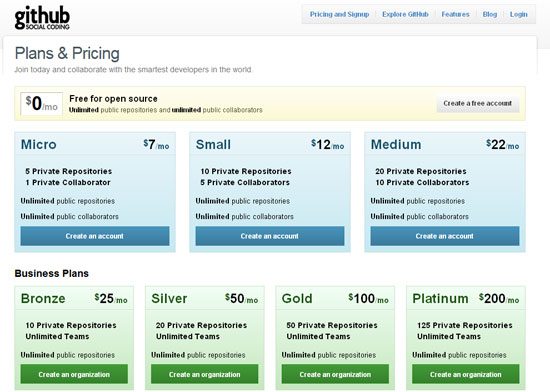The width and height of the screenshot is (550, 392).
Task: Click the $12/mo Small price
Action: click(x=328, y=144)
